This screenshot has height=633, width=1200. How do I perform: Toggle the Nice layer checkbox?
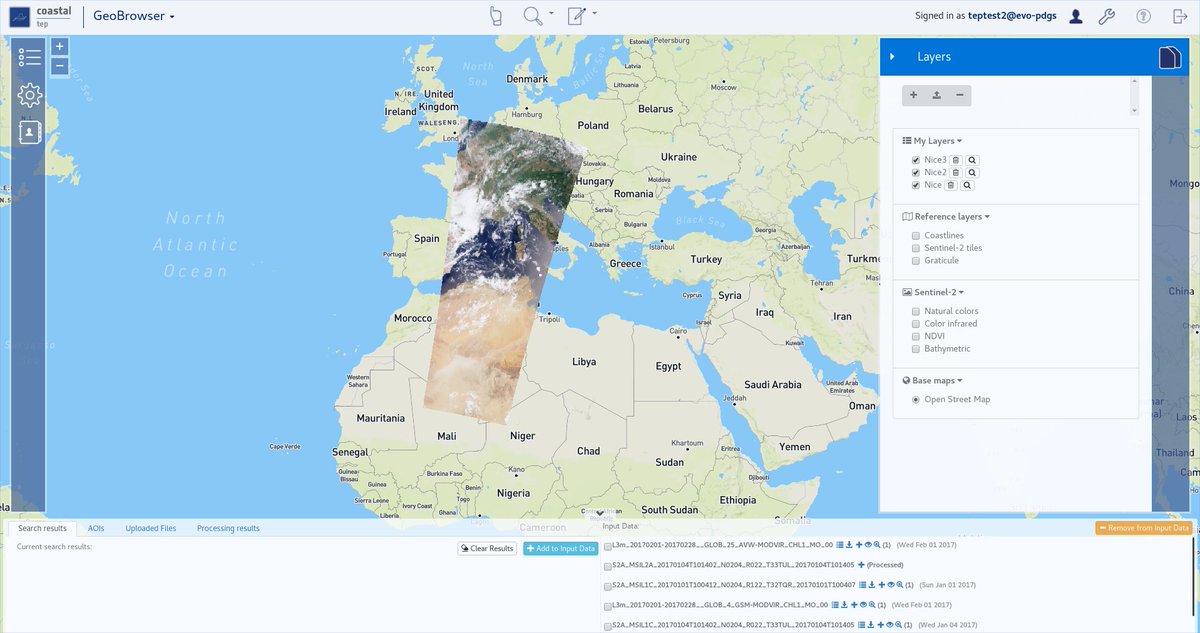916,185
